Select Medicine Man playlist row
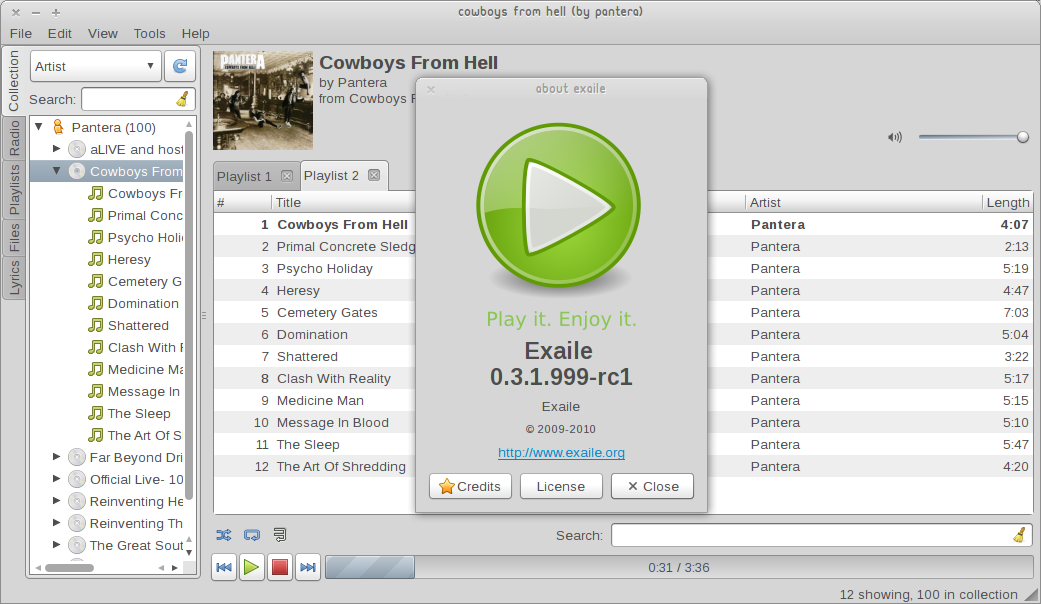The height and width of the screenshot is (604, 1041). click(623, 401)
